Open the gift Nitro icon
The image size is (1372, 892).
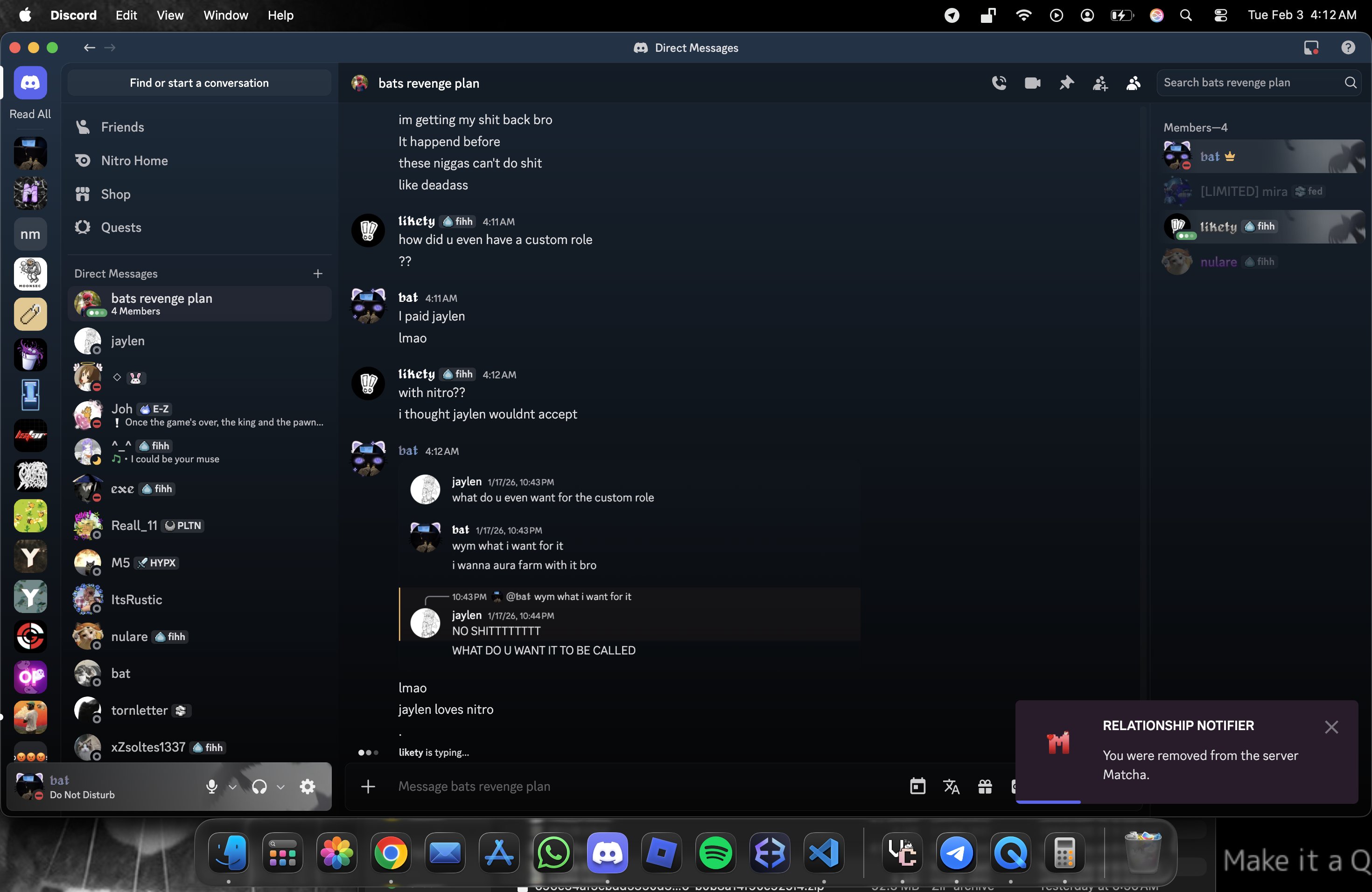(985, 787)
